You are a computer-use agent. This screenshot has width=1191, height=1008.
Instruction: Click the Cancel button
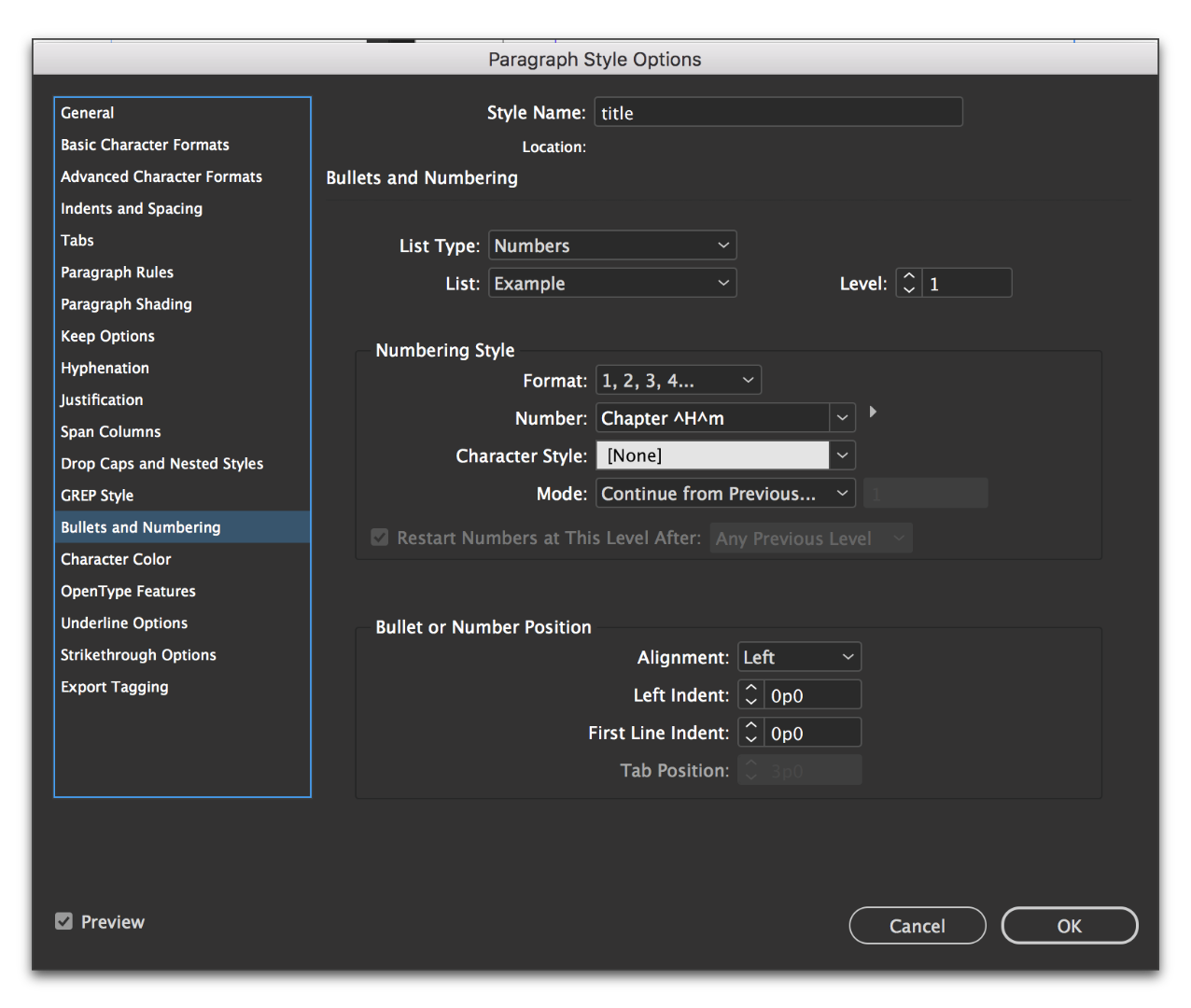click(917, 926)
